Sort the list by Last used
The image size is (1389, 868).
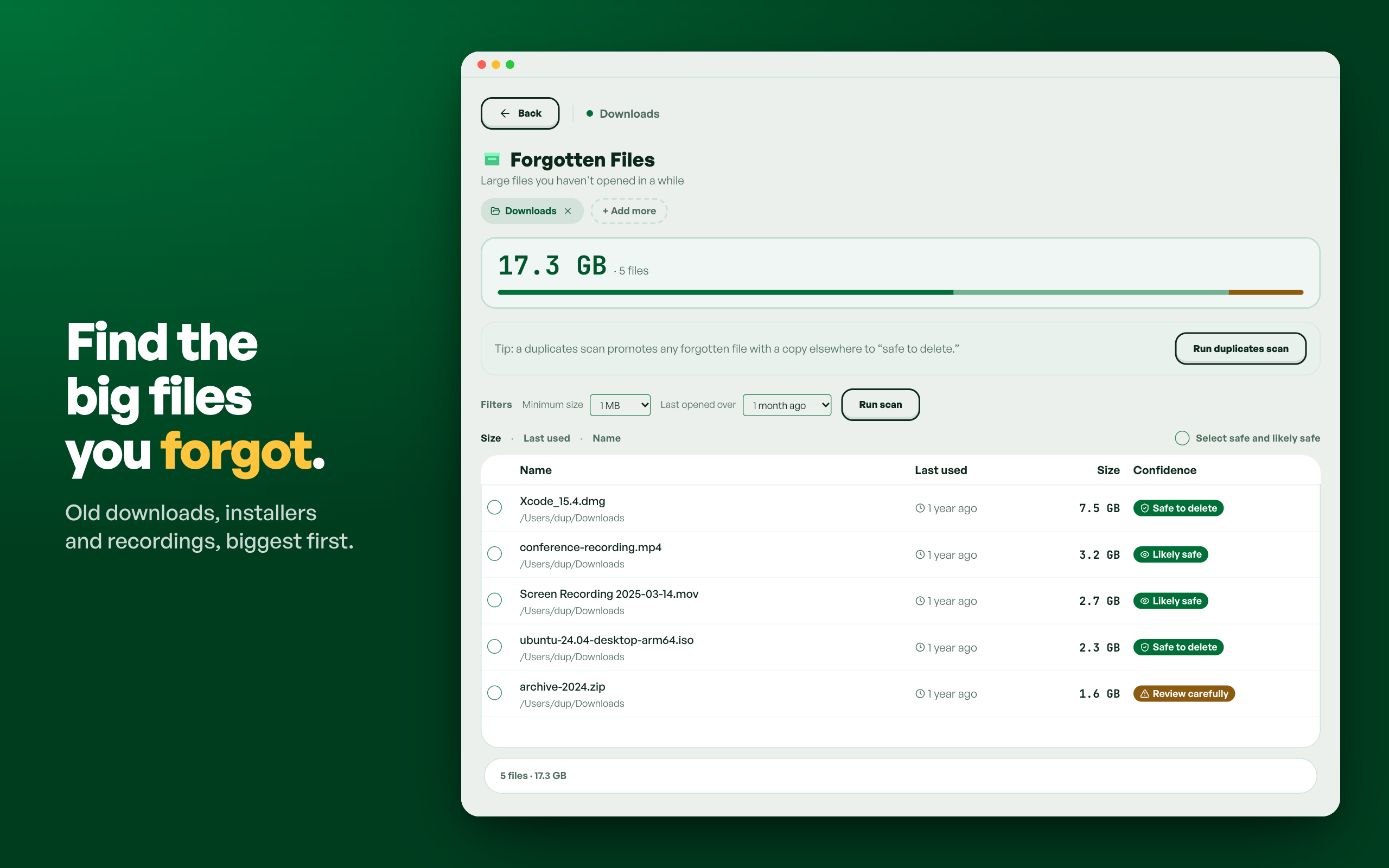[x=546, y=438]
